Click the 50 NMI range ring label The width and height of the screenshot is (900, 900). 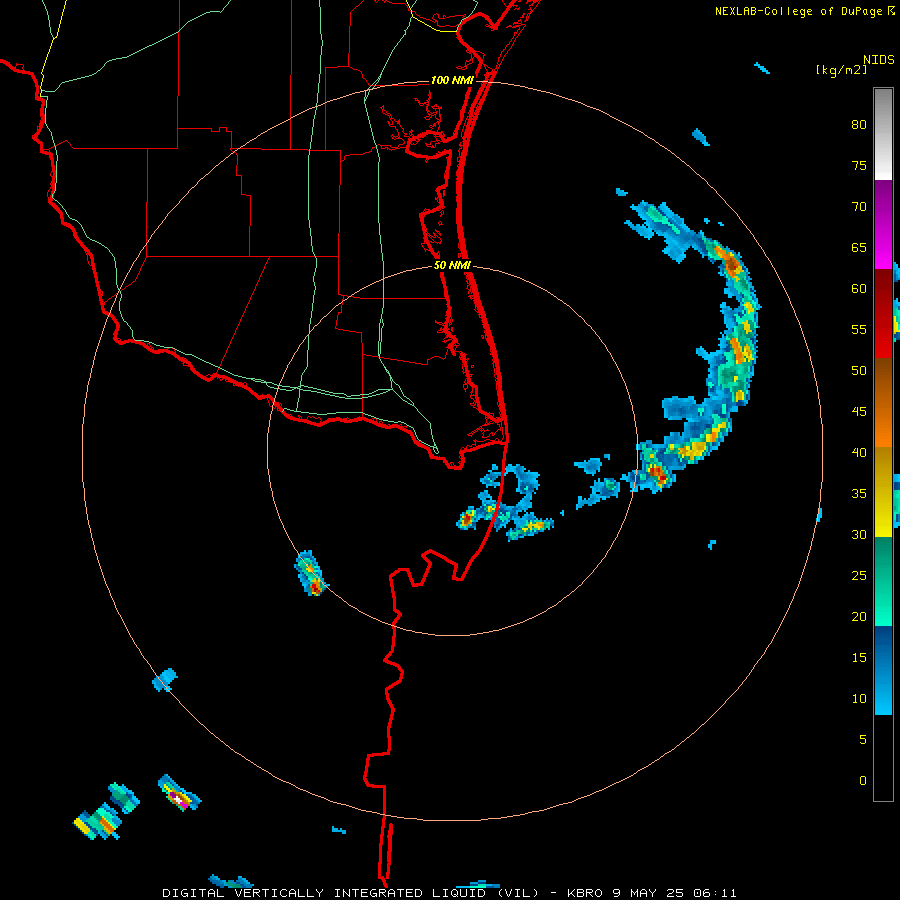[x=452, y=265]
